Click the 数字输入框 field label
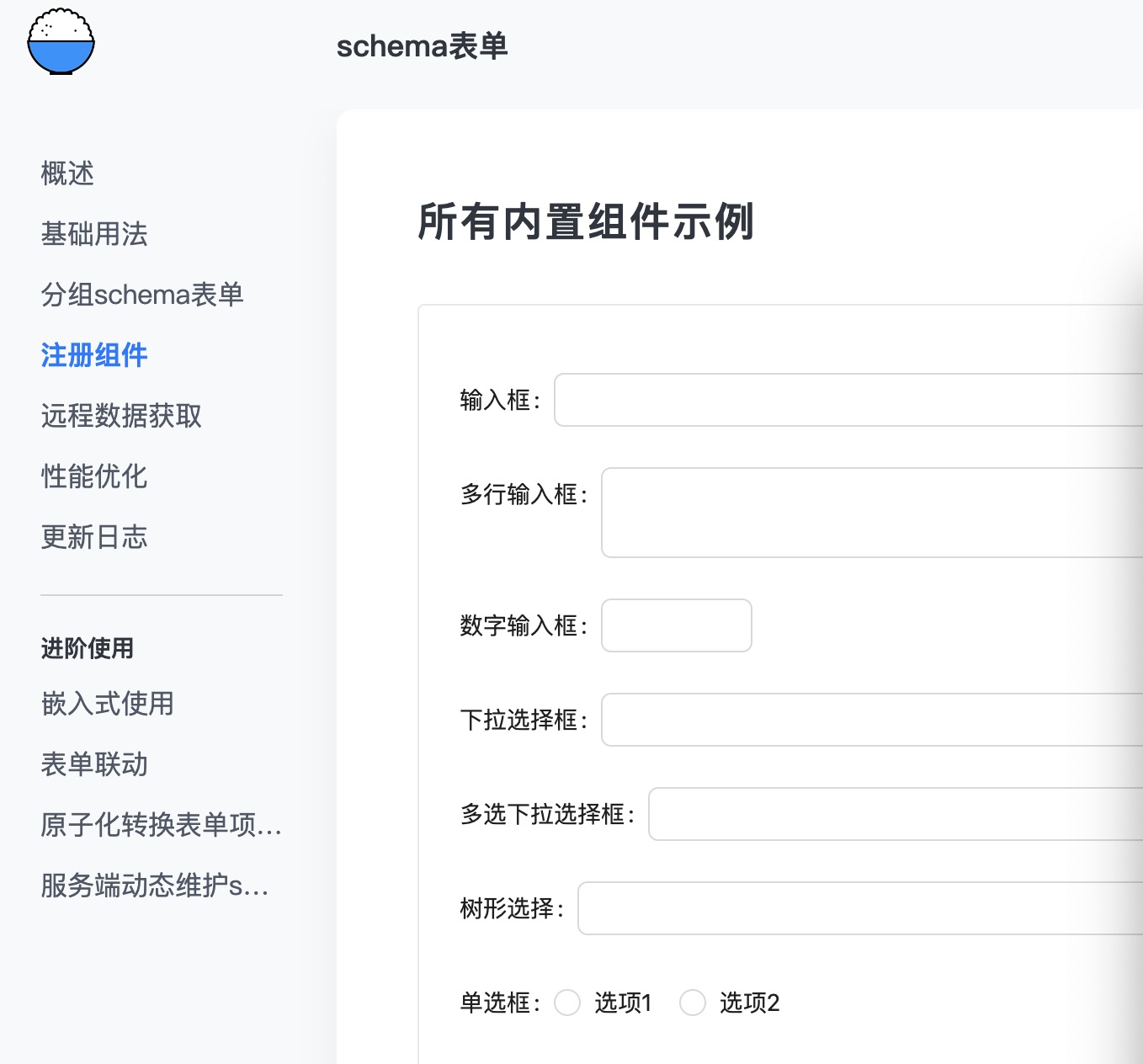The width and height of the screenshot is (1143, 1064). pyautogui.click(x=524, y=625)
